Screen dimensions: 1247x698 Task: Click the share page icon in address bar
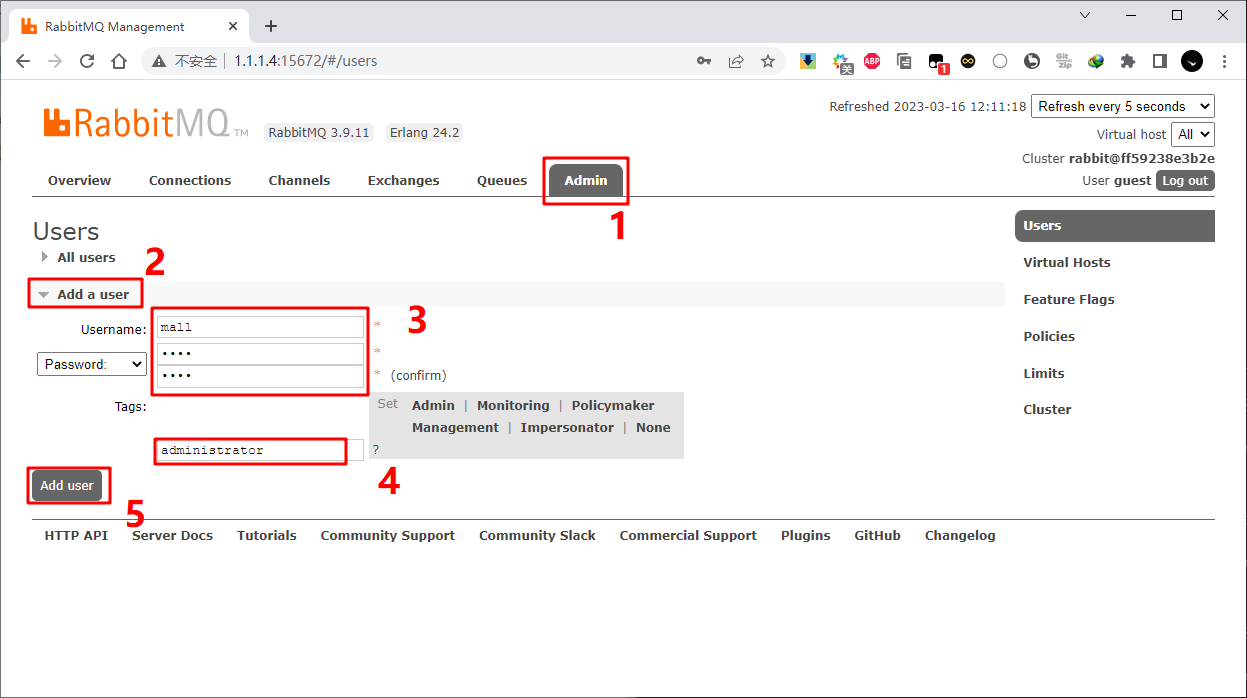click(736, 61)
